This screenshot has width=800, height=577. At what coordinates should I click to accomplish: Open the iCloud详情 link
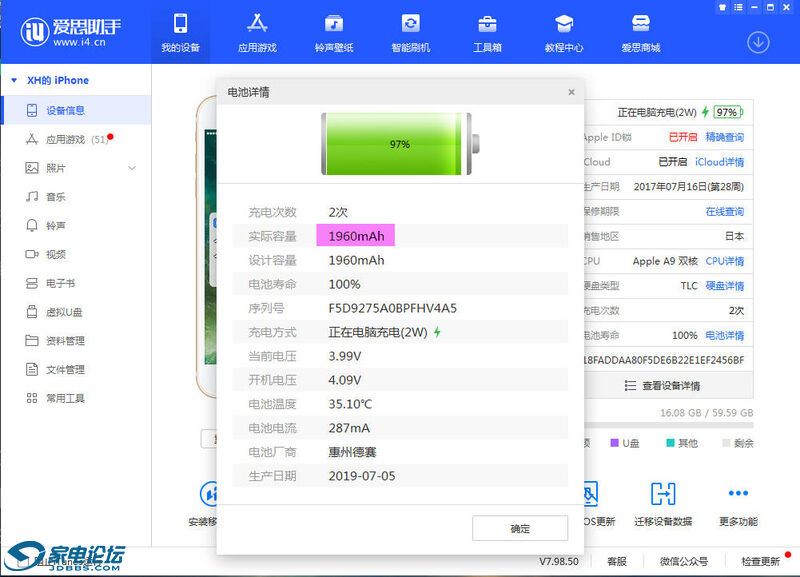[x=719, y=162]
